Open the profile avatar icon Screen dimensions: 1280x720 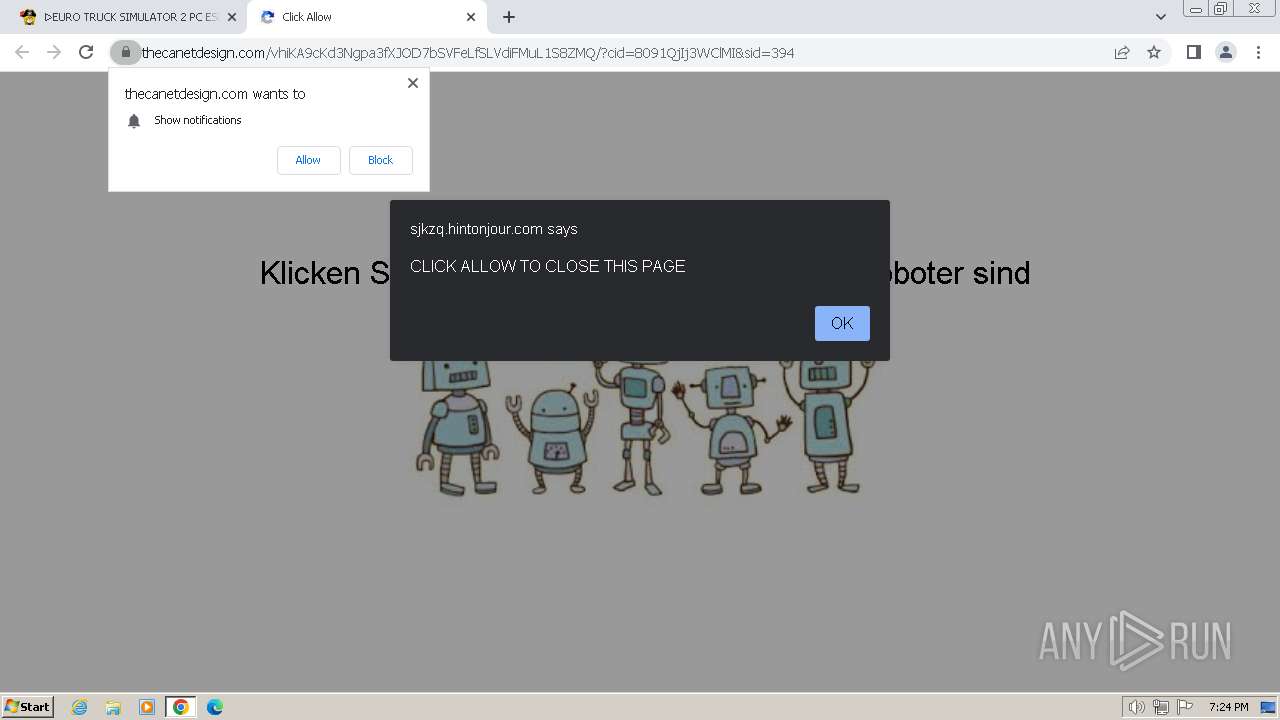pos(1226,52)
